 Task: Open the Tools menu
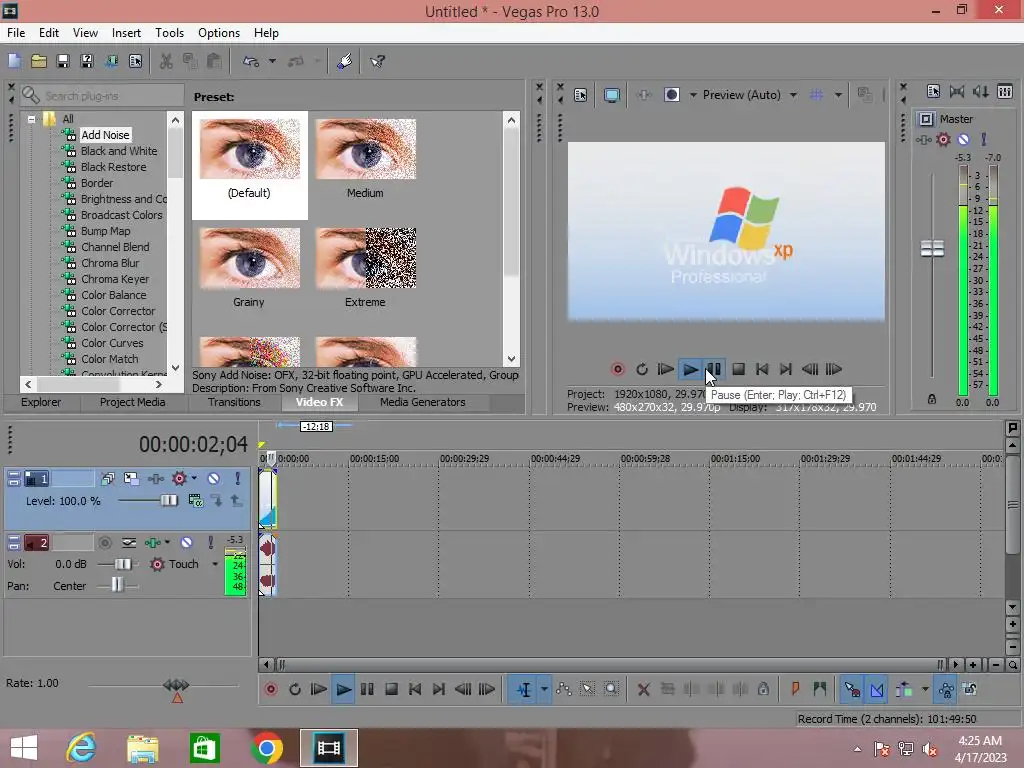[169, 33]
